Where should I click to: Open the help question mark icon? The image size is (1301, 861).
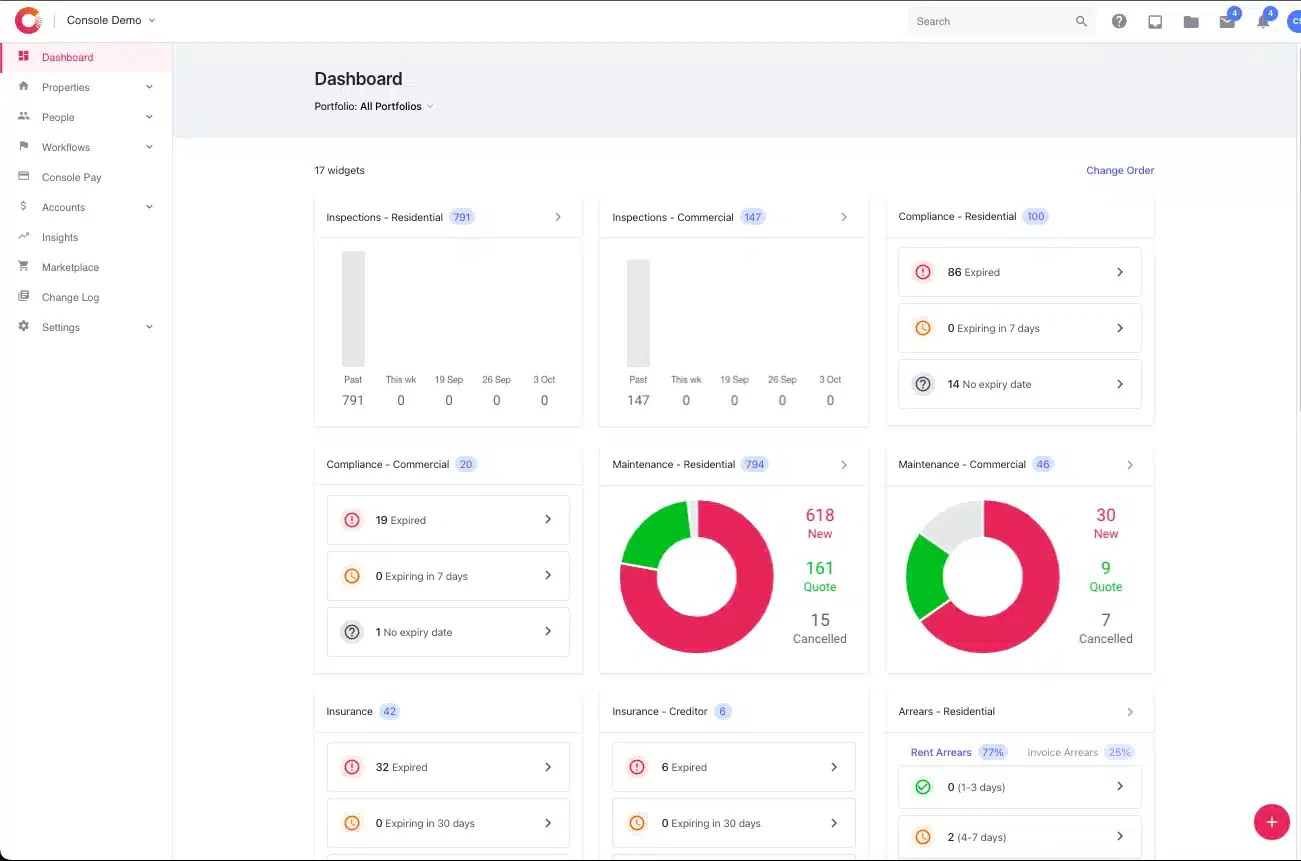pyautogui.click(x=1119, y=21)
